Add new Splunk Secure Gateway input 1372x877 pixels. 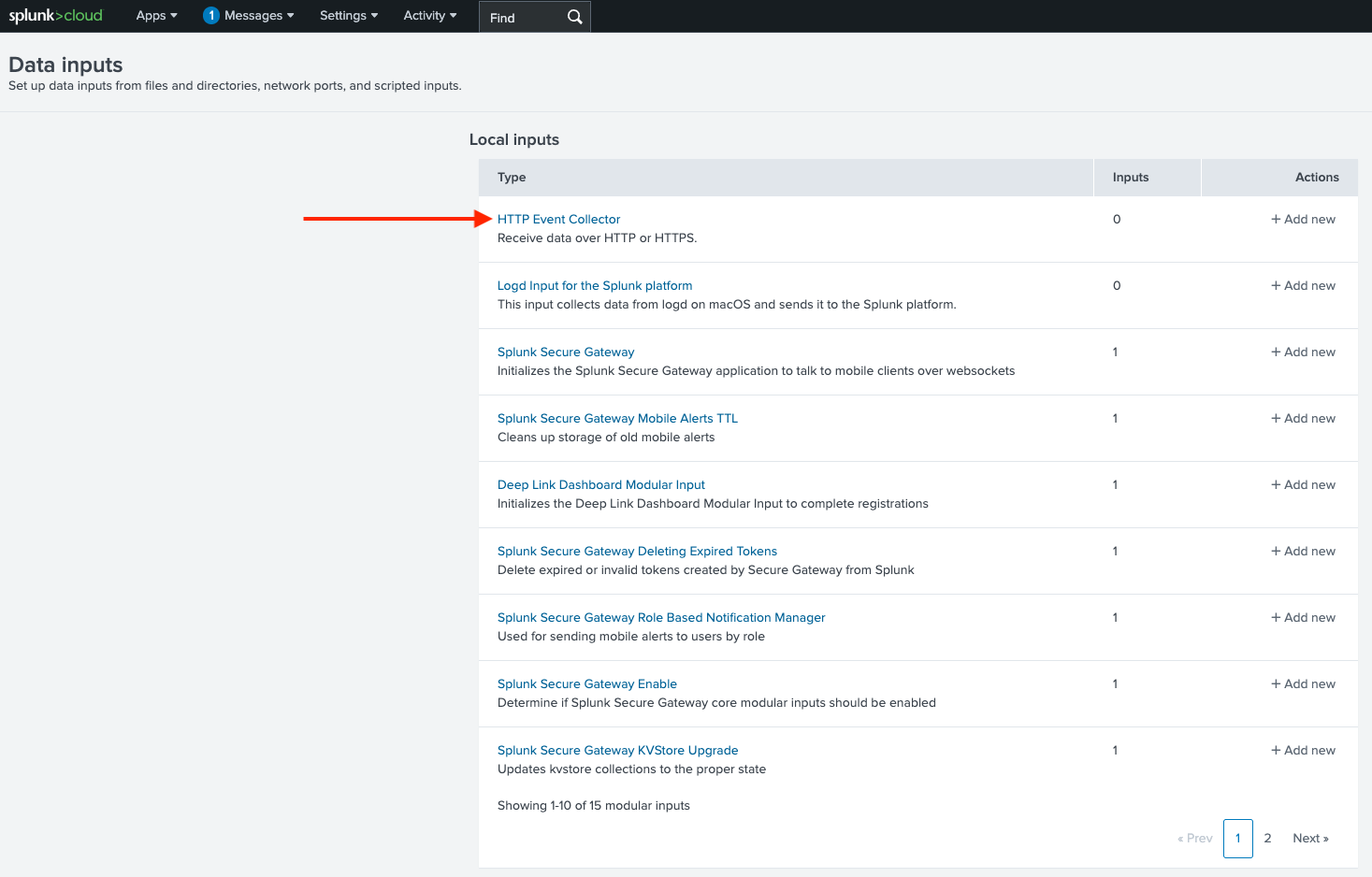coord(1303,352)
